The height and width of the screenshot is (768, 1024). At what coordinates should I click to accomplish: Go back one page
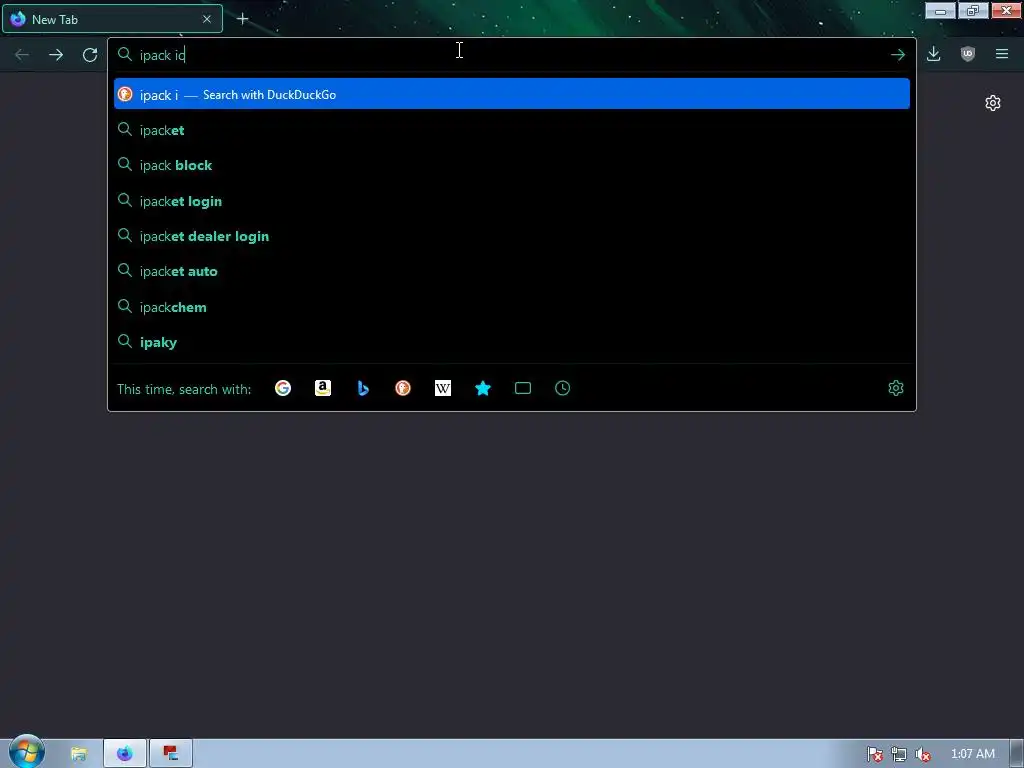click(x=22, y=55)
